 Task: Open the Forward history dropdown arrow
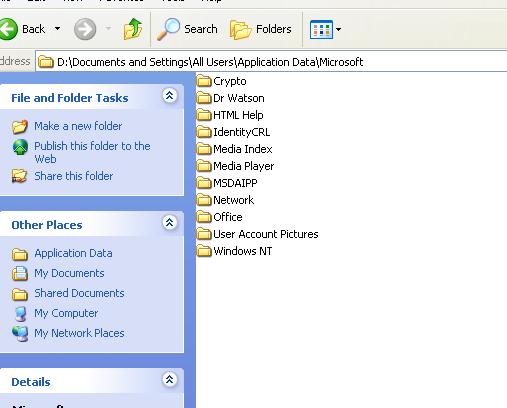coord(108,29)
